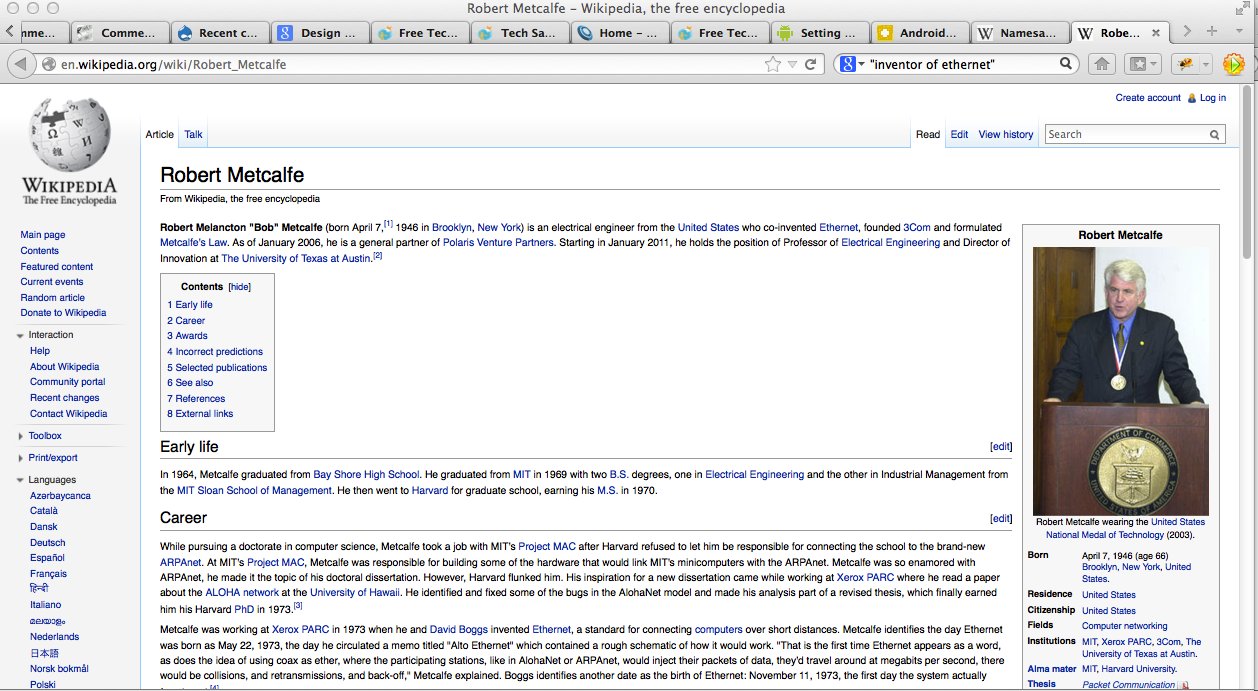The width and height of the screenshot is (1258, 691).
Task: List all tabs with the dropdown arrow
Action: pos(1241,32)
